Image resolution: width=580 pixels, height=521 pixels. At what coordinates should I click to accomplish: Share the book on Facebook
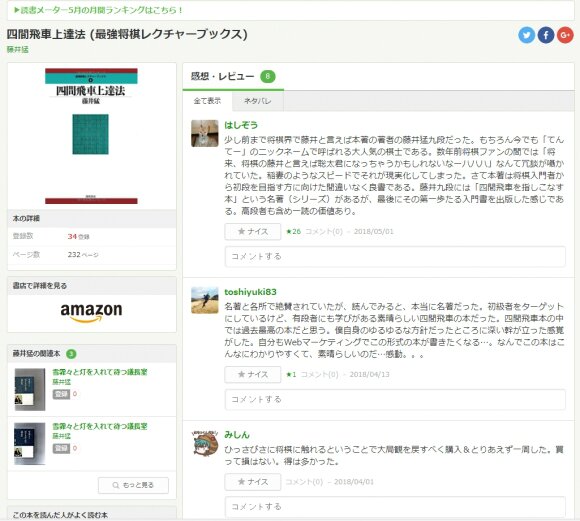(x=546, y=35)
